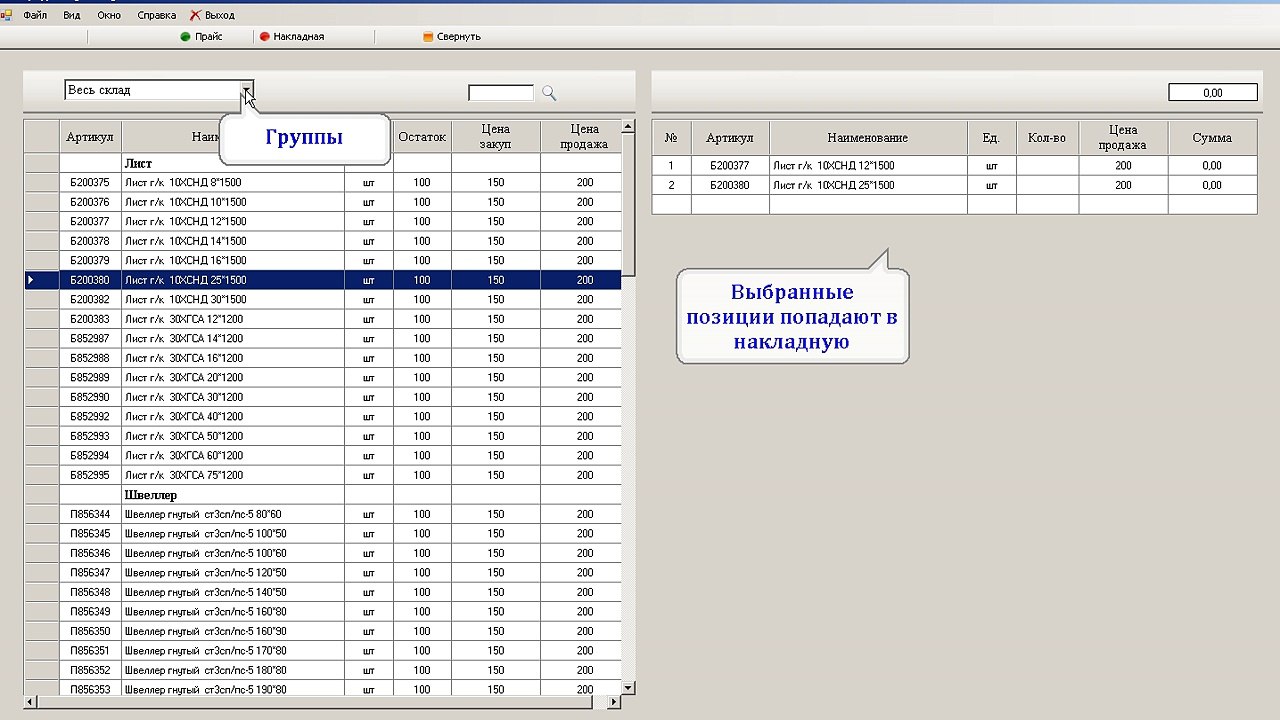
Task: Open the Окно menu
Action: tap(109, 16)
